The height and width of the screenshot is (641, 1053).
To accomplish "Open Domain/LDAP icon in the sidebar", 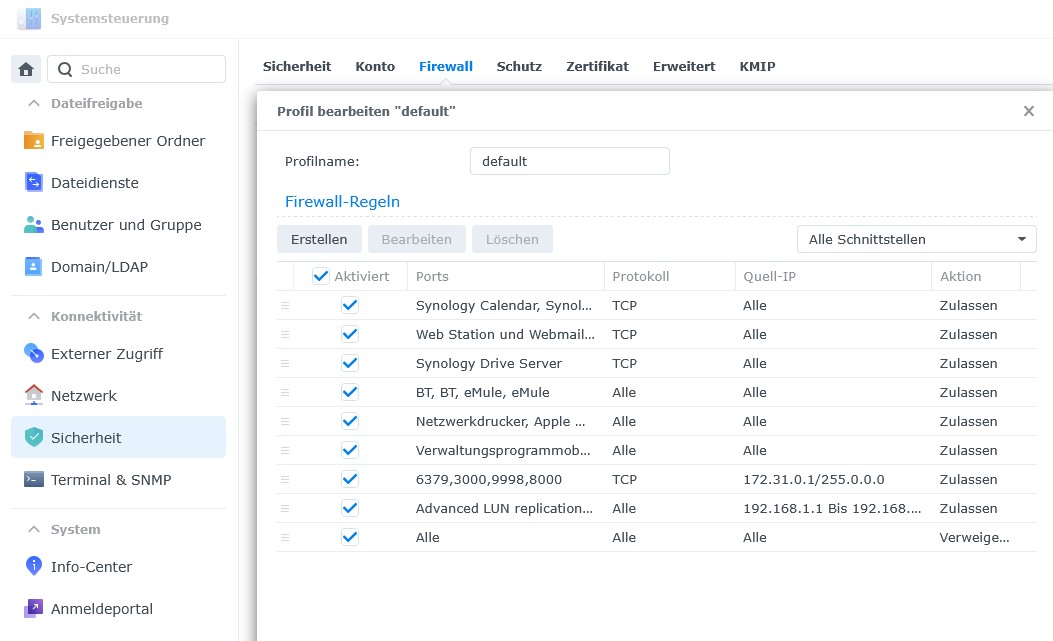I will tap(34, 267).
